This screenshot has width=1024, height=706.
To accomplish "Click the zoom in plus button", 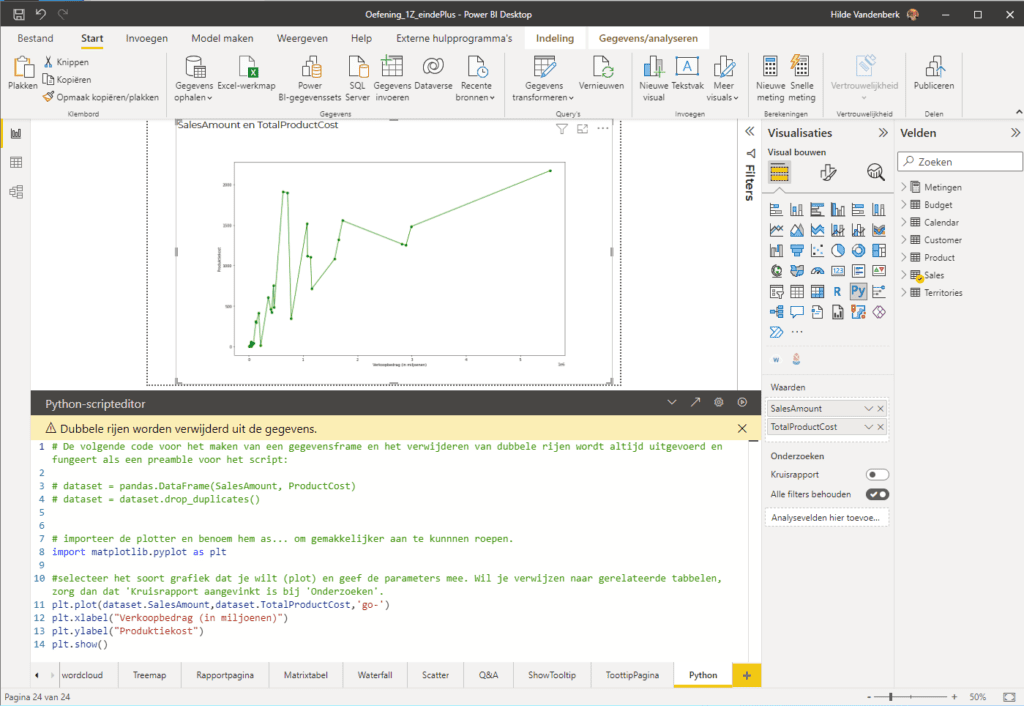I will (954, 697).
